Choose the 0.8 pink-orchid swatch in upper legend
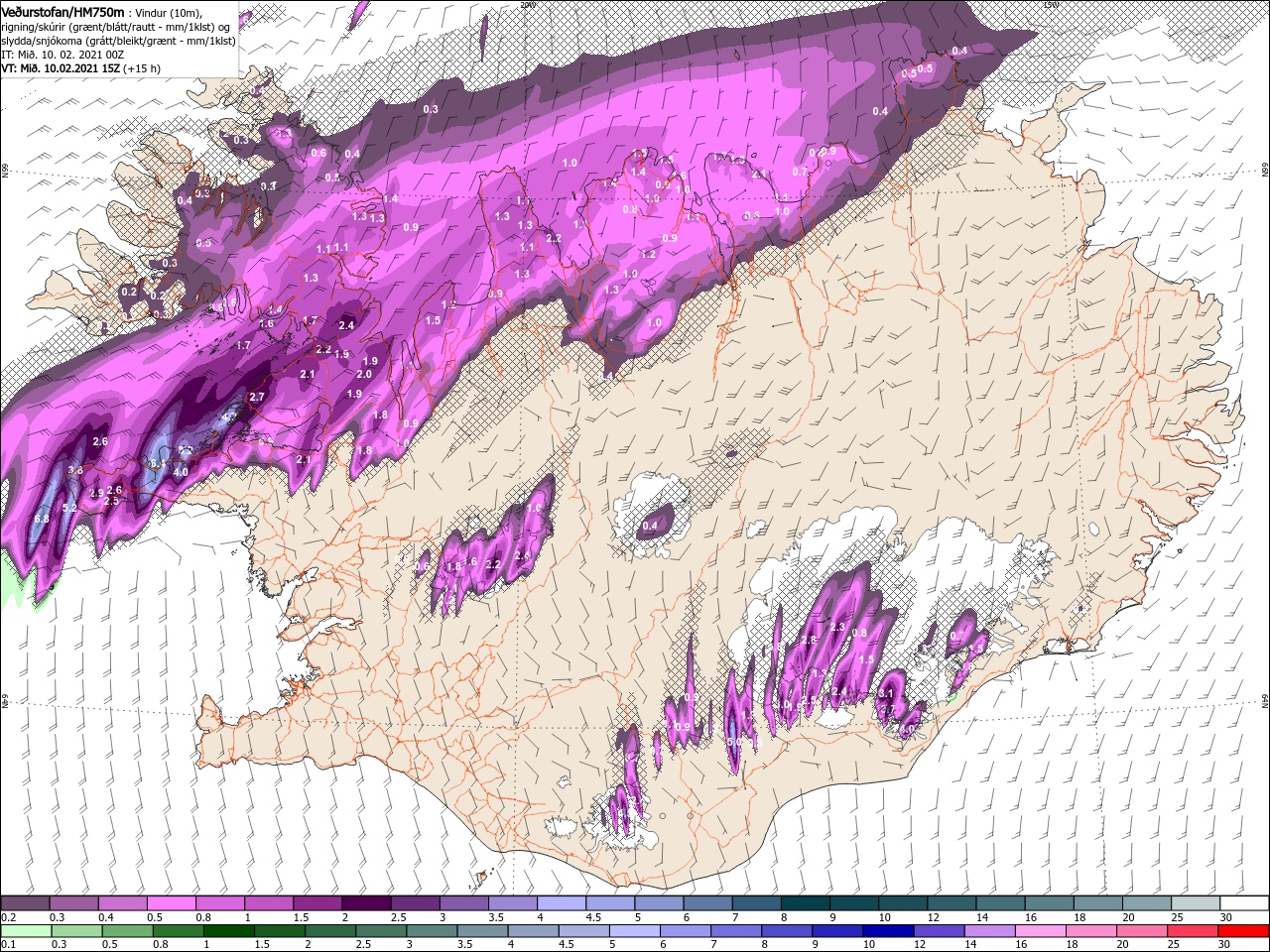The width and height of the screenshot is (1270, 952). click(220, 903)
